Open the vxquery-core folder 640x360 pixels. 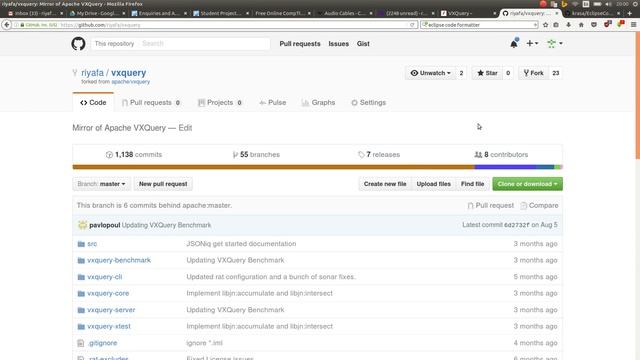click(108, 293)
